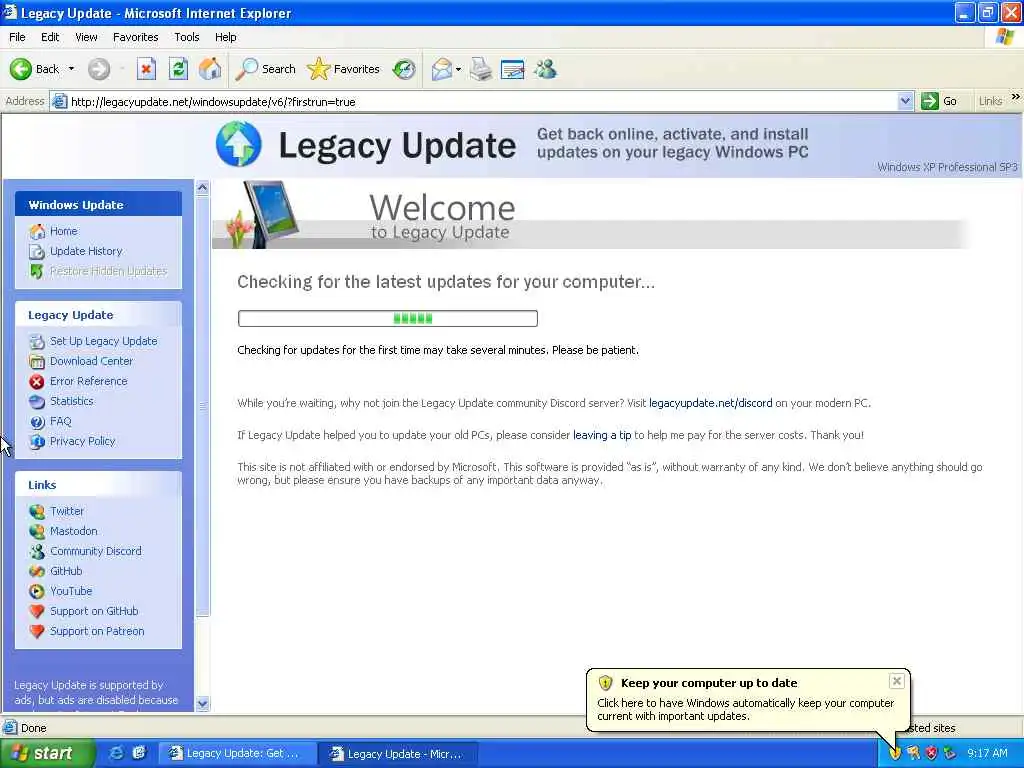Stop loading with the red X icon
1024x768 pixels.
tap(146, 69)
